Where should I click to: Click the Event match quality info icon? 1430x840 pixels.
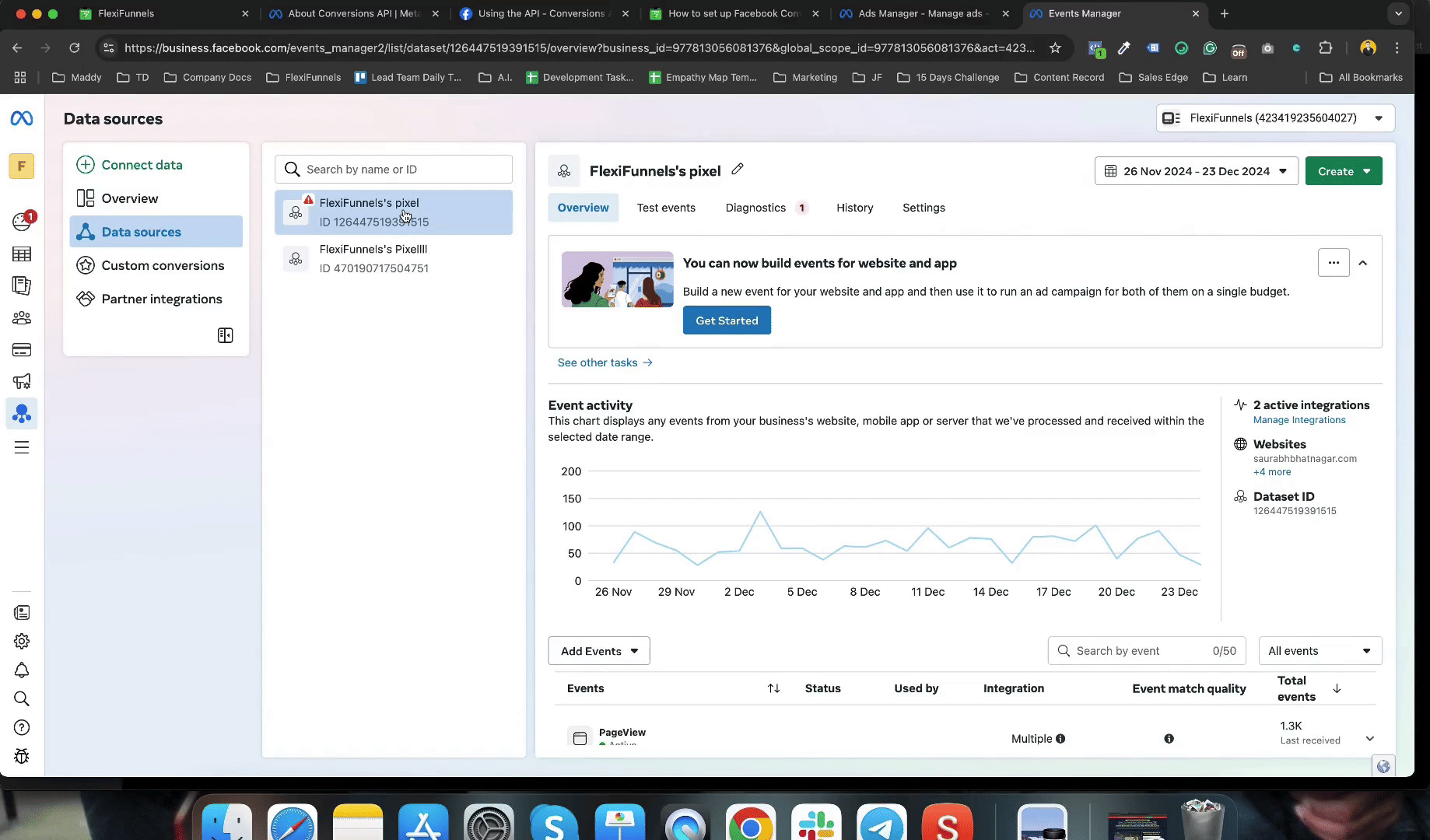(x=1169, y=739)
